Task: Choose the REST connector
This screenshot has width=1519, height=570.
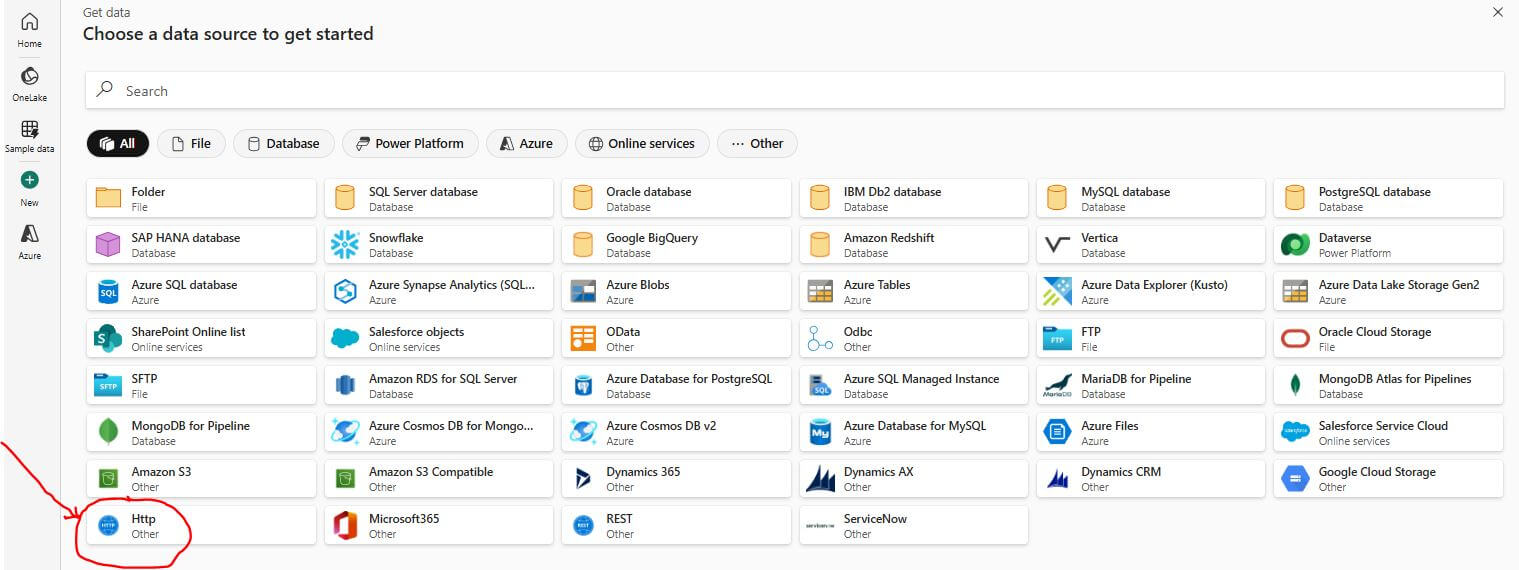Action: pyautogui.click(x=678, y=525)
